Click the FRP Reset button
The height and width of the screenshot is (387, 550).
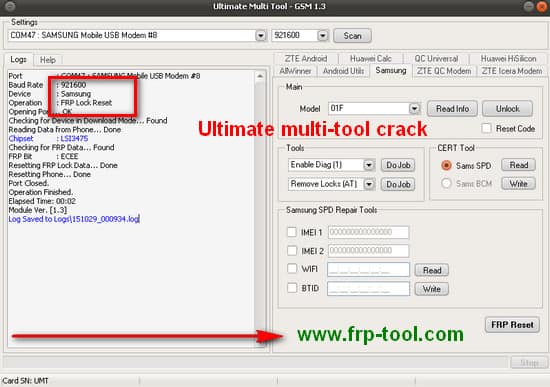pyautogui.click(x=512, y=325)
